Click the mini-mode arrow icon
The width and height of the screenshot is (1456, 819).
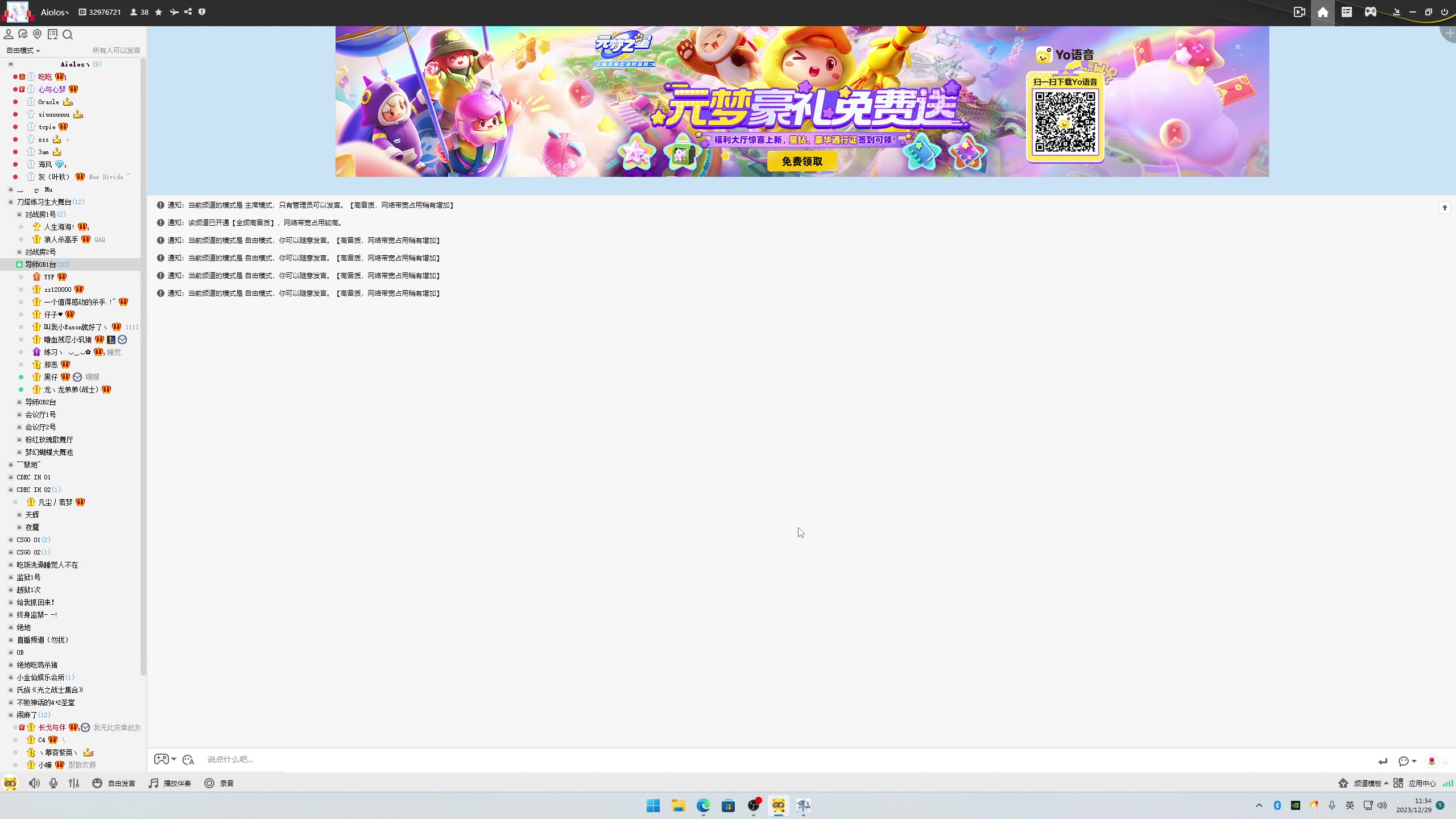(1396, 12)
